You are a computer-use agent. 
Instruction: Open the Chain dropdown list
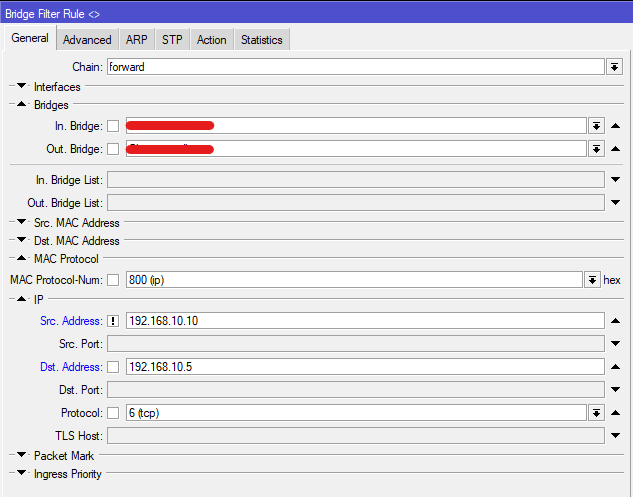click(x=614, y=66)
